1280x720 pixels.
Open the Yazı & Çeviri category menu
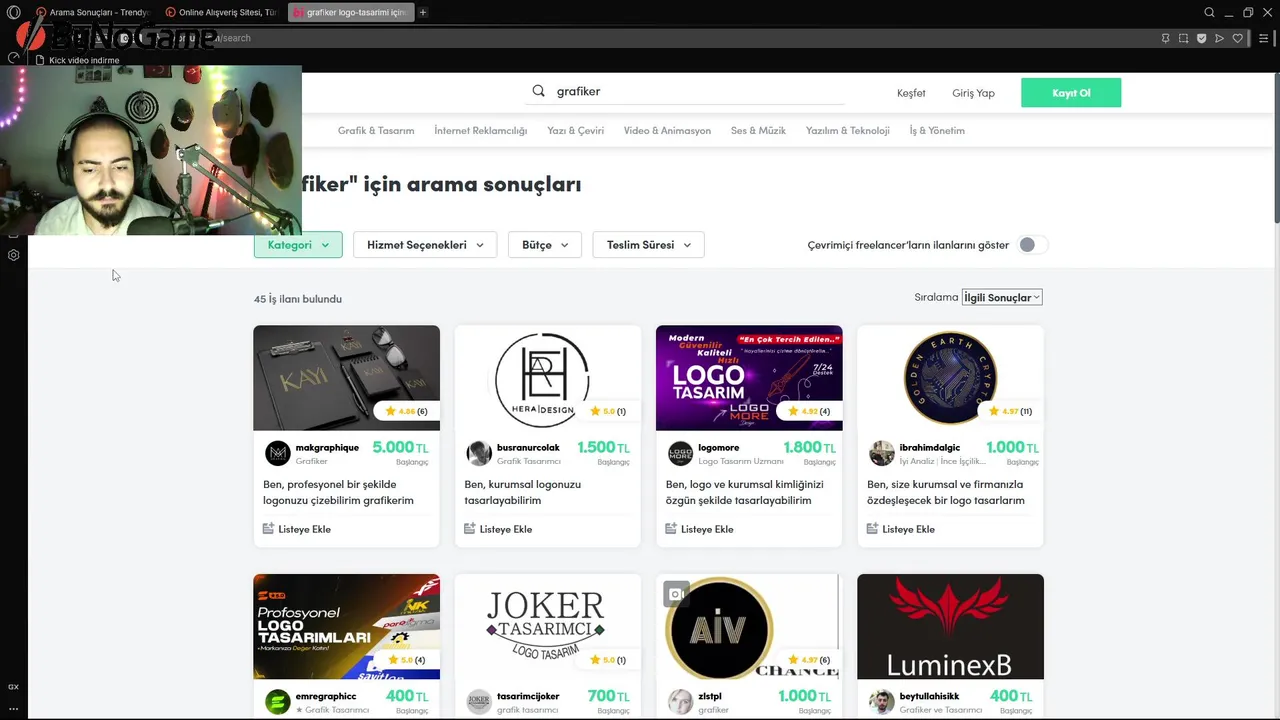coord(576,130)
